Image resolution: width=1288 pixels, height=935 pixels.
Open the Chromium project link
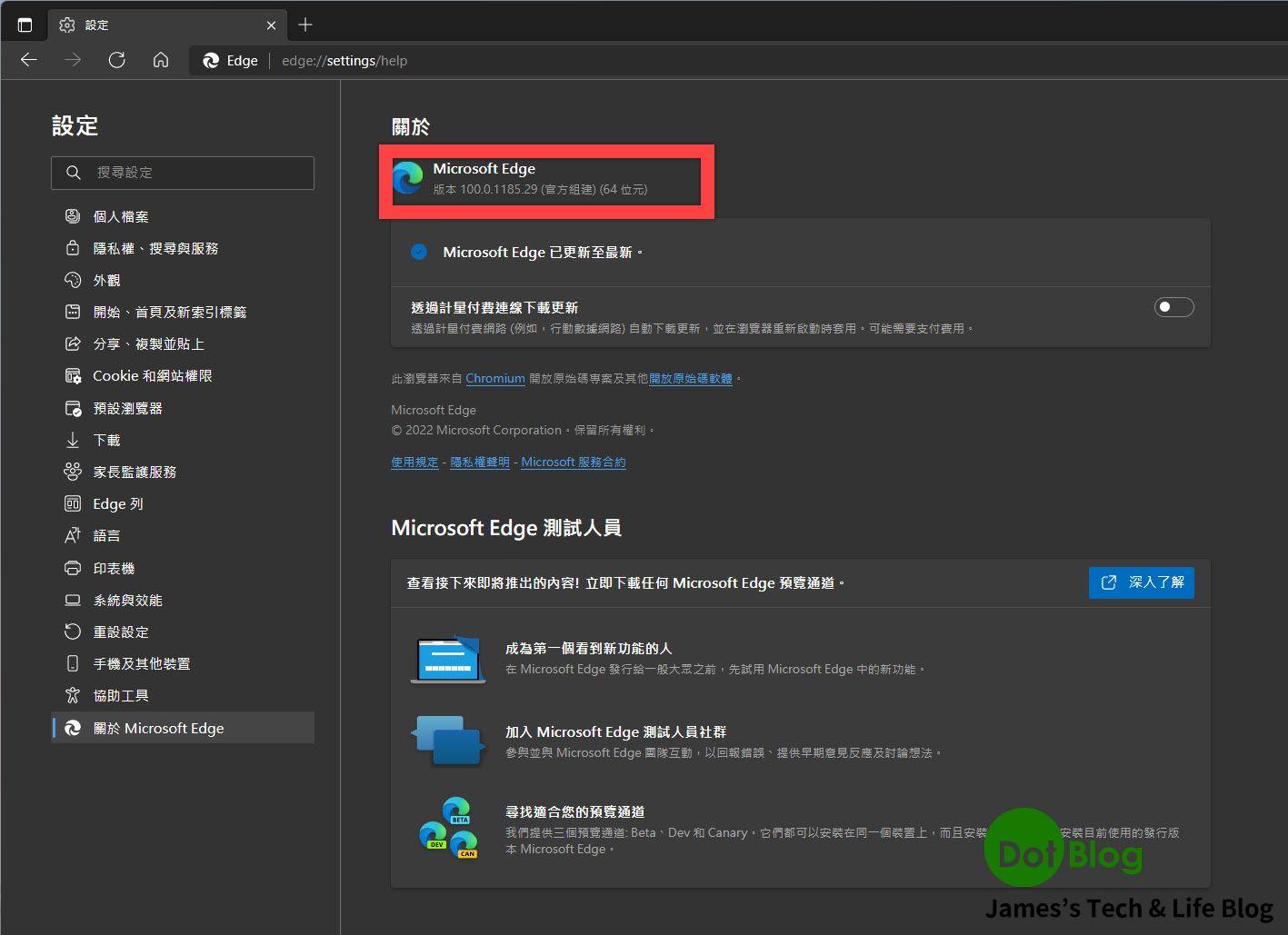tap(494, 378)
